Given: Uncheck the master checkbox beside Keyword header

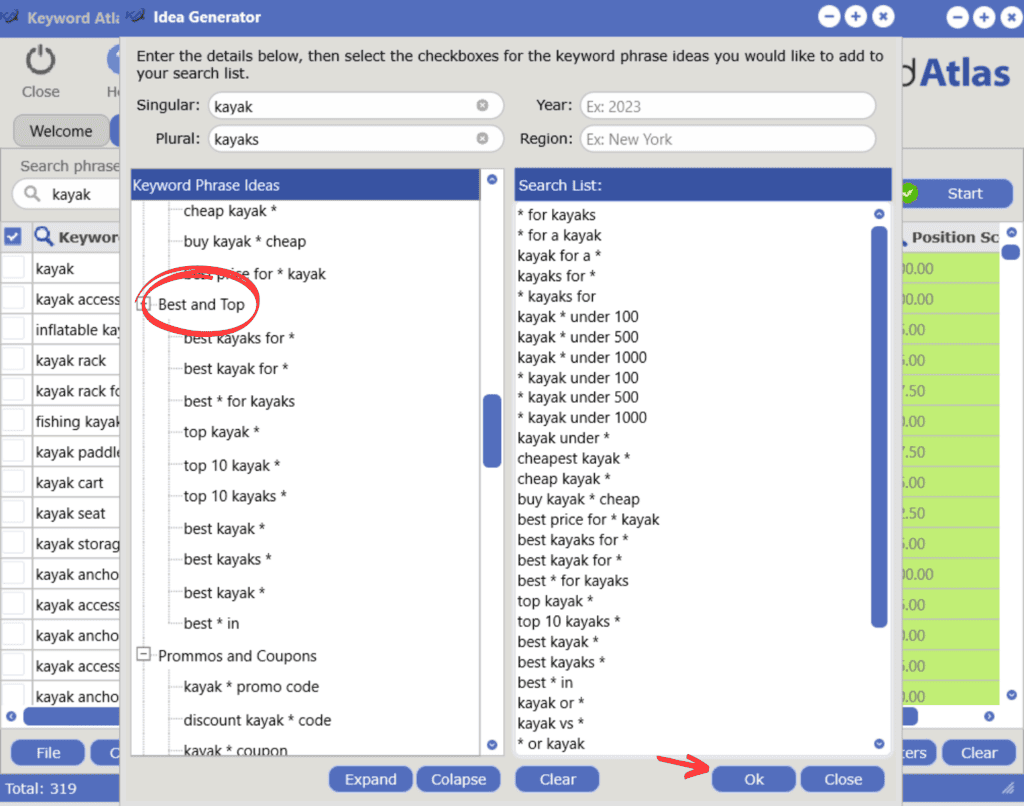Looking at the screenshot, I should (13, 236).
